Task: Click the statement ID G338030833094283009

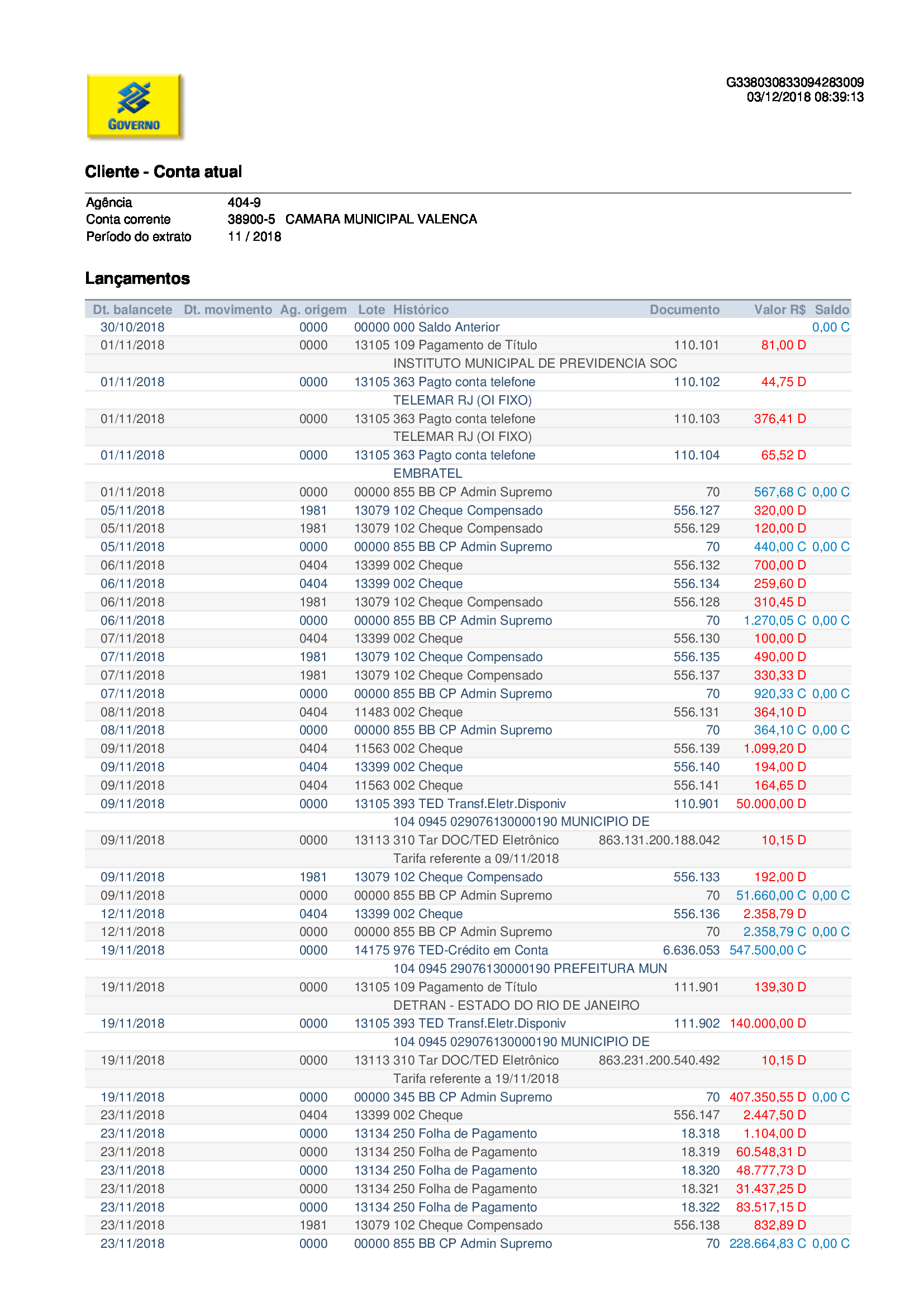Action: click(794, 83)
